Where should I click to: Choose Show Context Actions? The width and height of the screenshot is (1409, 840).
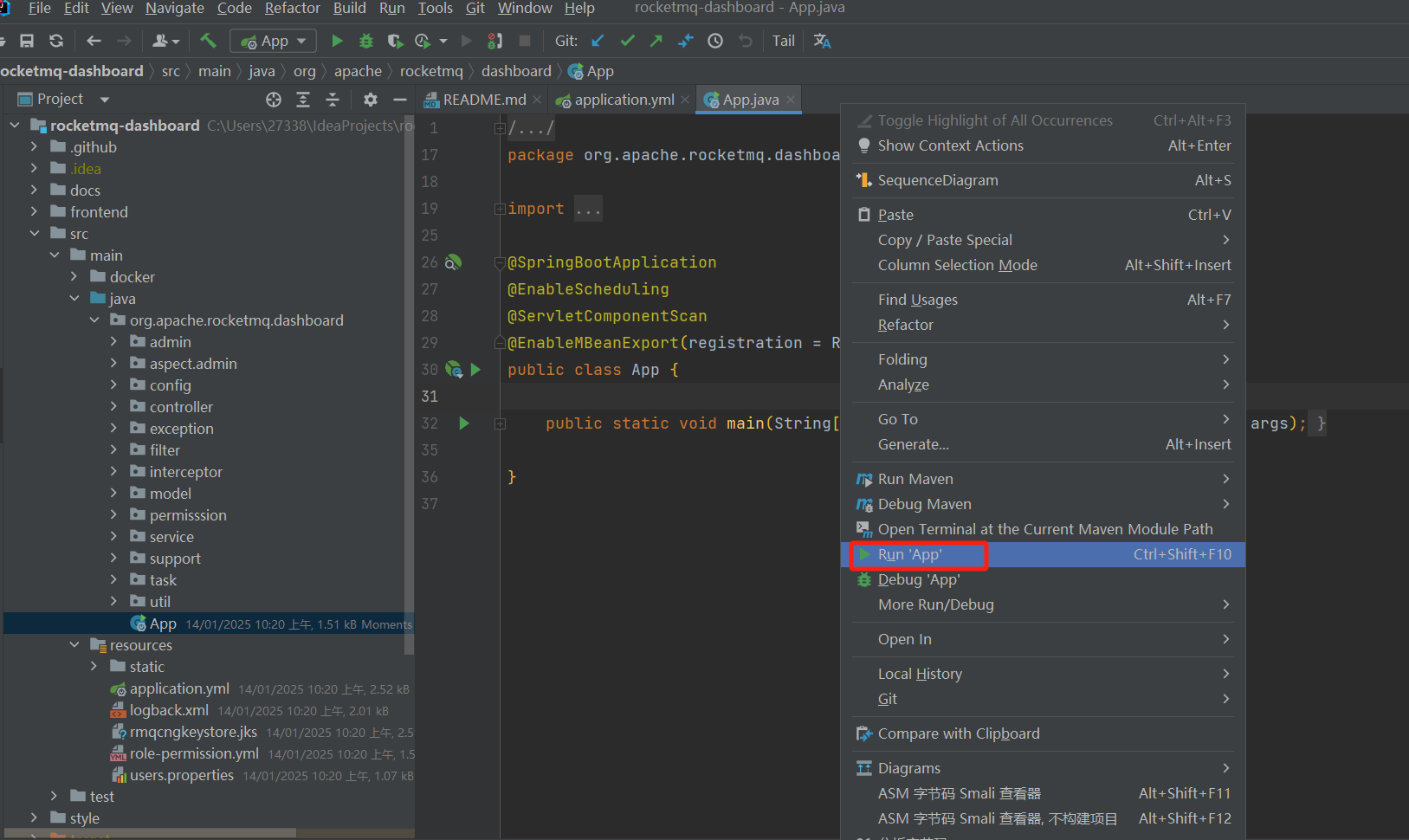tap(1043, 145)
